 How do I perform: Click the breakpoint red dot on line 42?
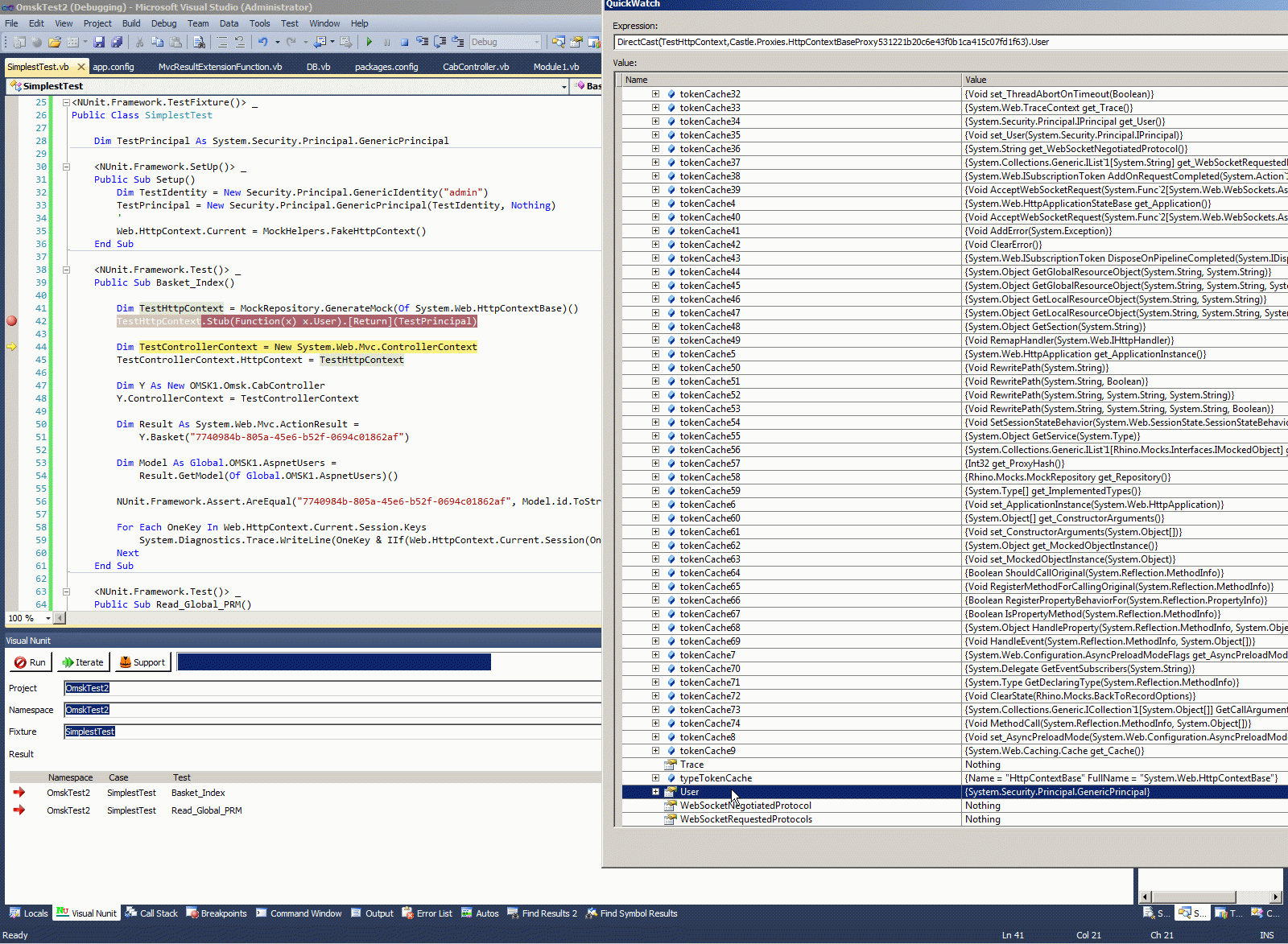point(11,321)
